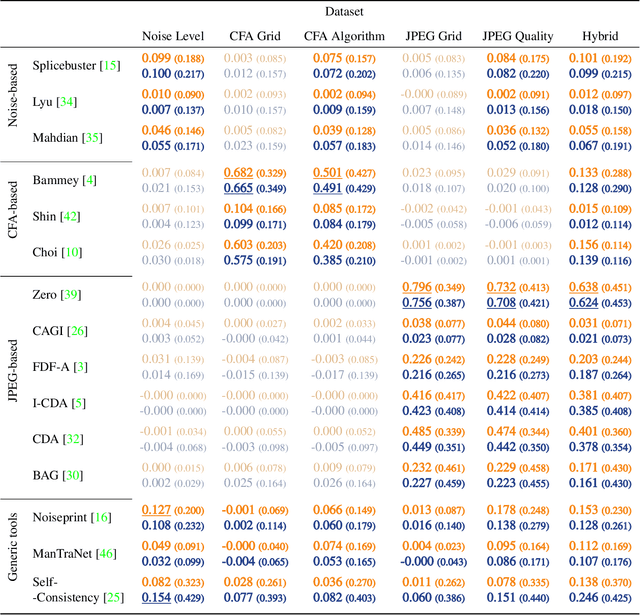Open citation [30] next to BAG
Image resolution: width=640 pixels, height=615 pixels.
73,475
